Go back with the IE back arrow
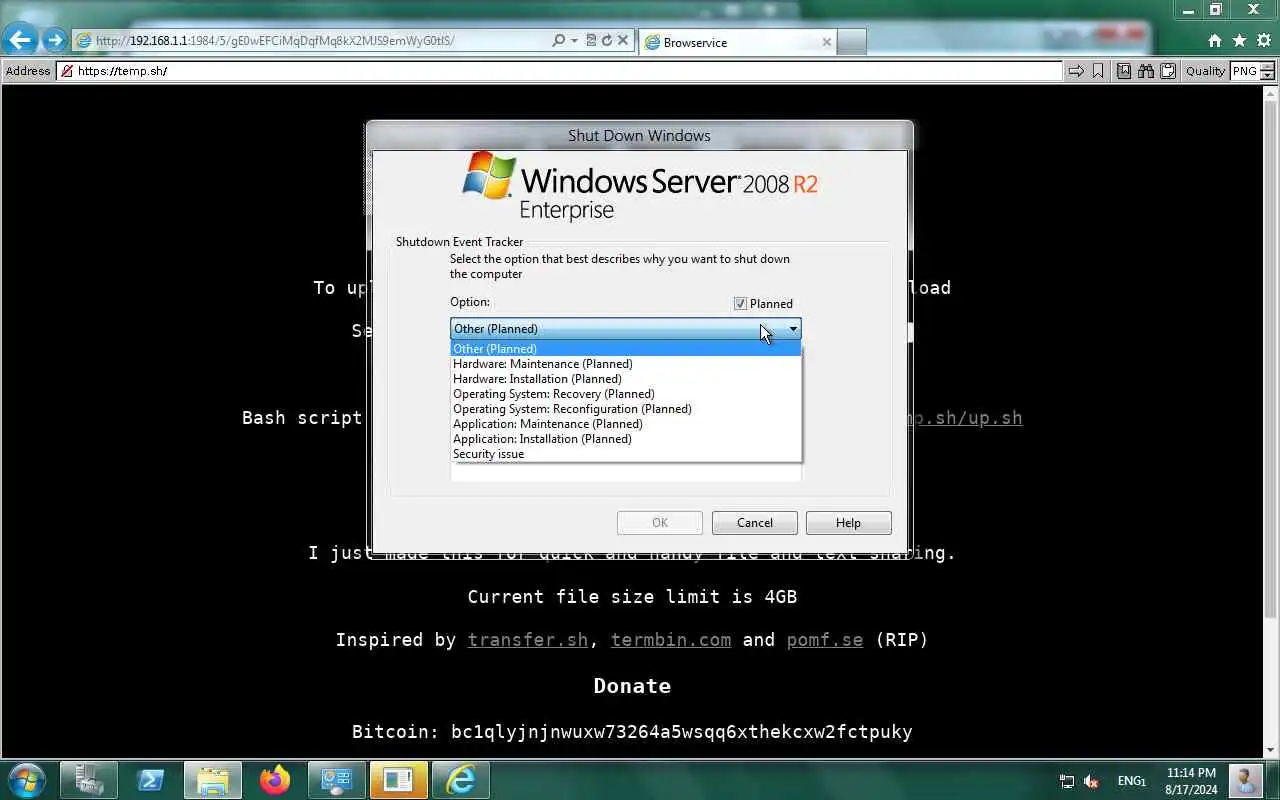Image resolution: width=1280 pixels, height=800 pixels. [20, 40]
